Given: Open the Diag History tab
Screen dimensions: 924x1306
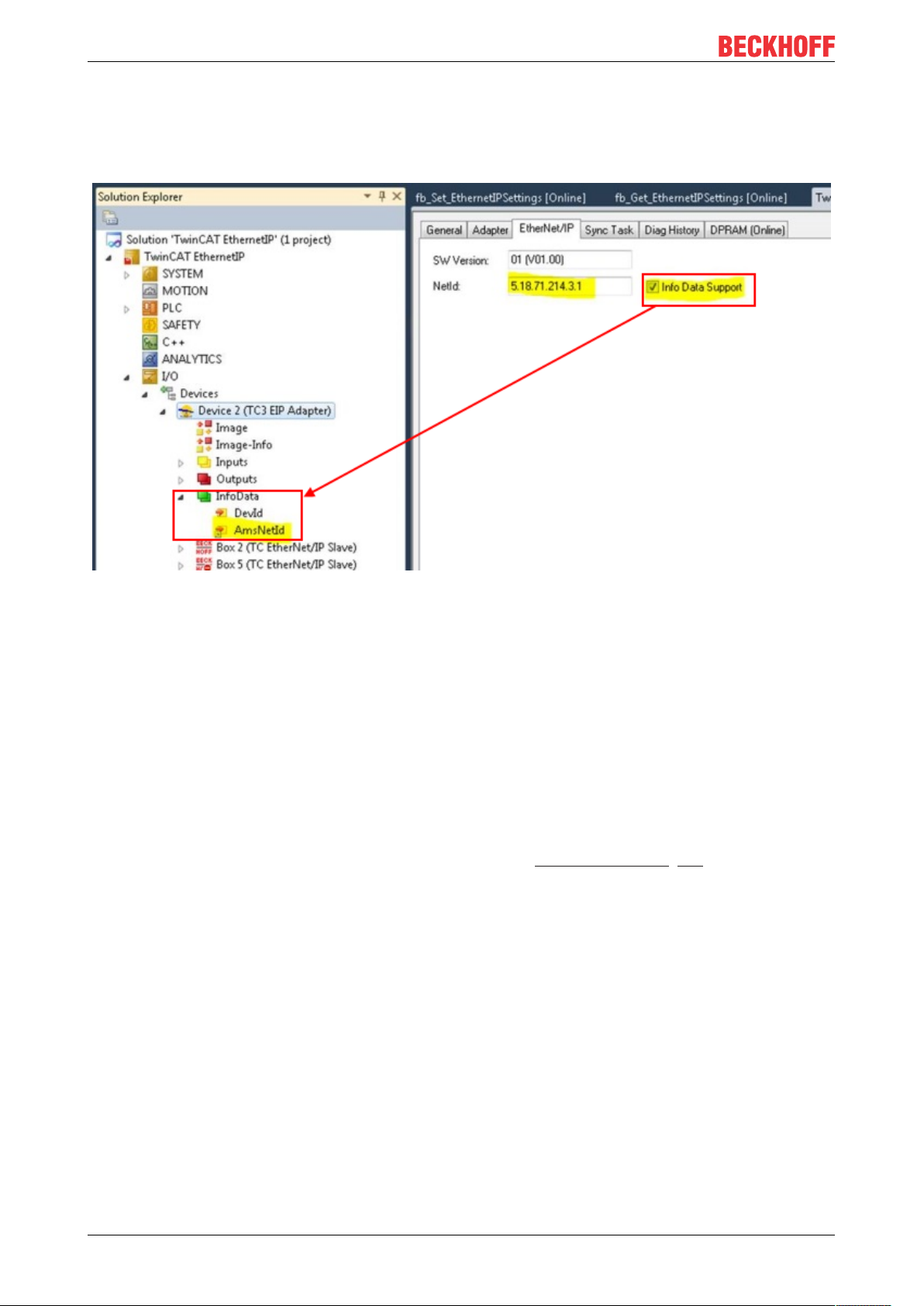Looking at the screenshot, I should pyautogui.click(x=671, y=230).
